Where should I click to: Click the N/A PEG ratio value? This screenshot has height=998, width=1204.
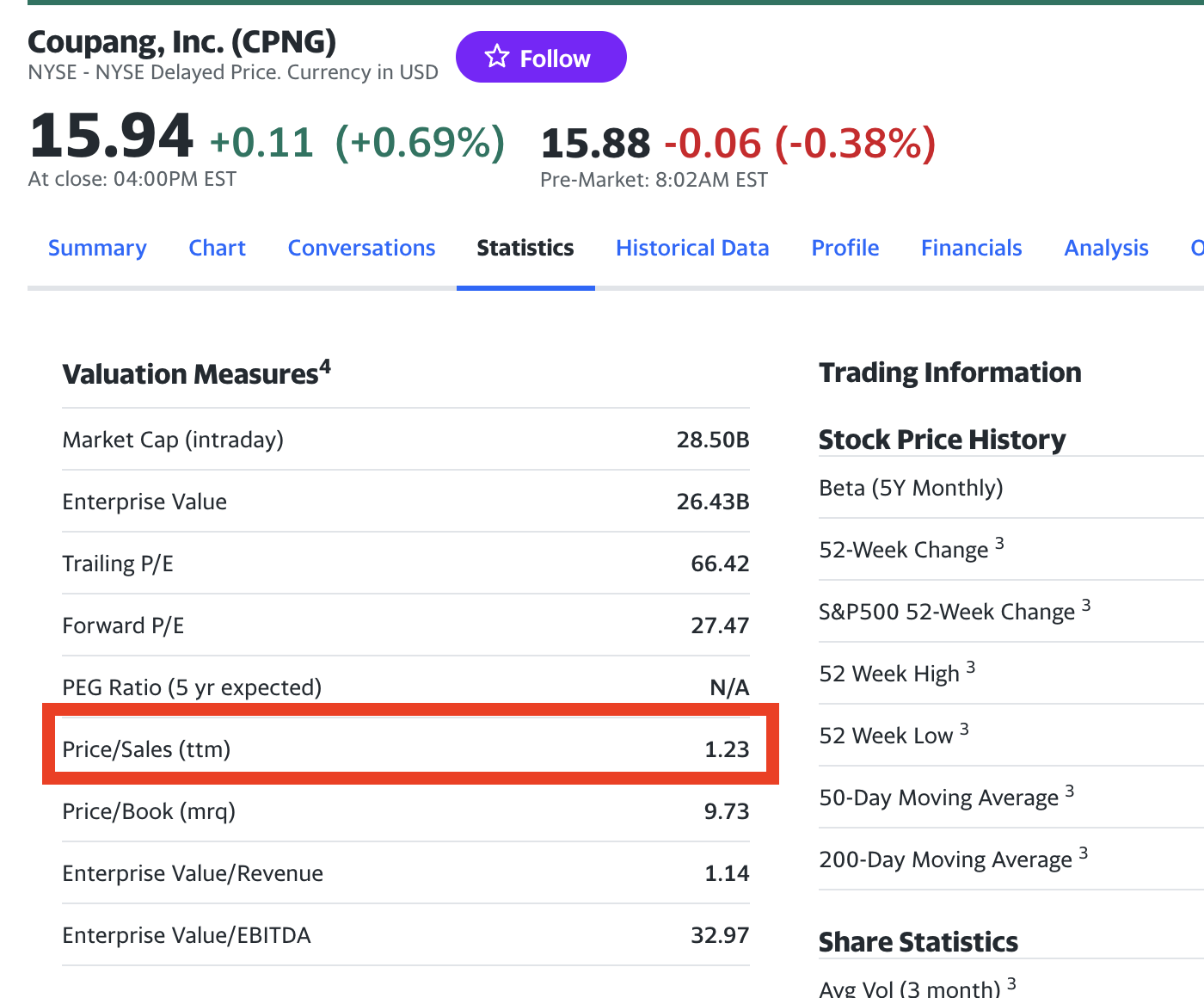729,687
